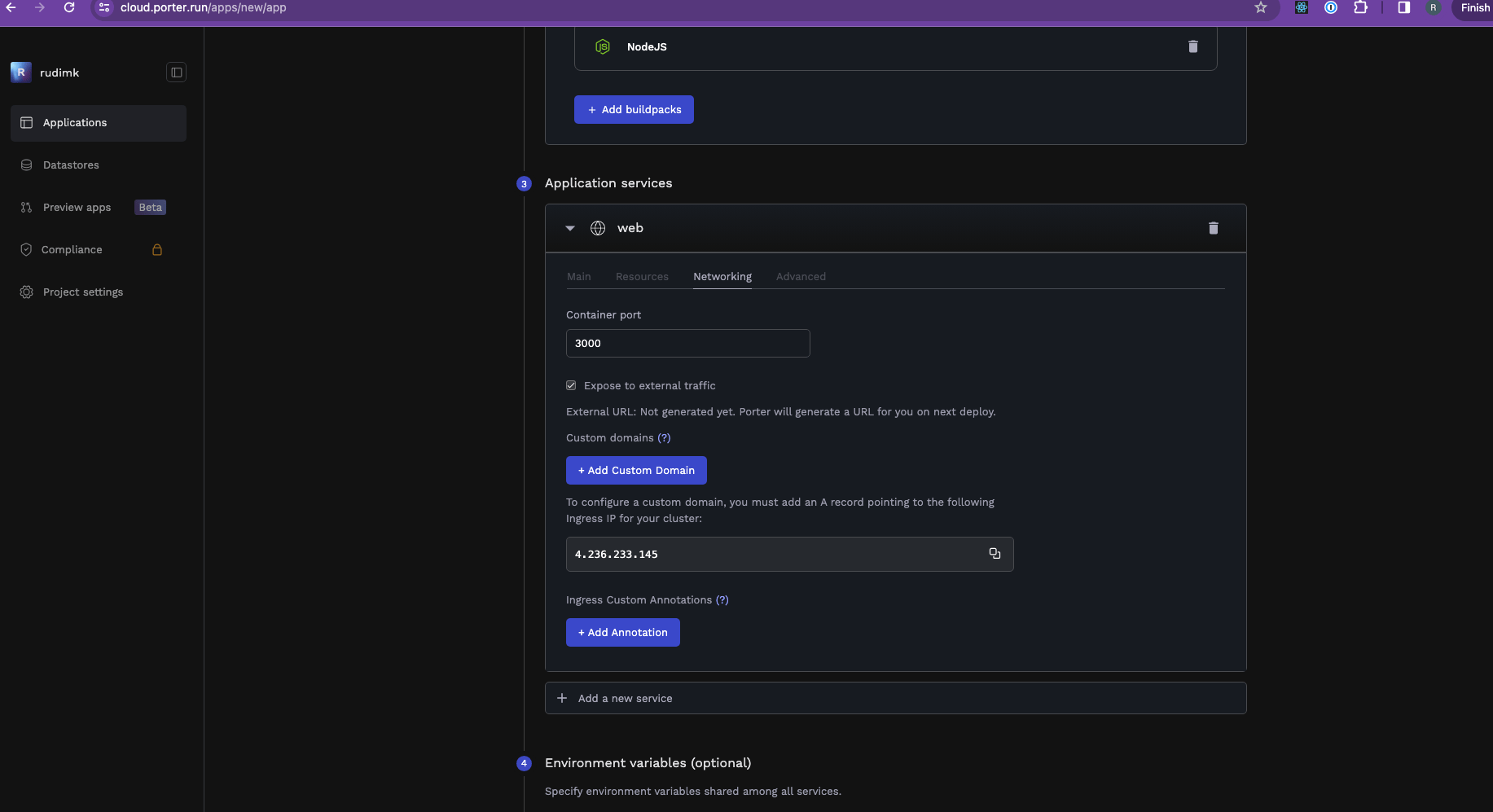Bookmark this page with the star icon
The image size is (1493, 812).
[x=1261, y=7]
